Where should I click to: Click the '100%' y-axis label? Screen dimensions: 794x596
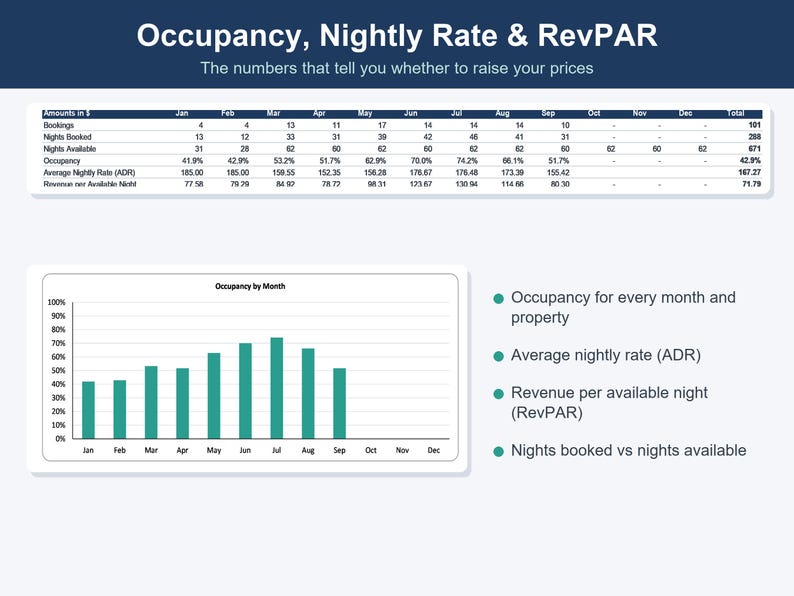point(56,302)
